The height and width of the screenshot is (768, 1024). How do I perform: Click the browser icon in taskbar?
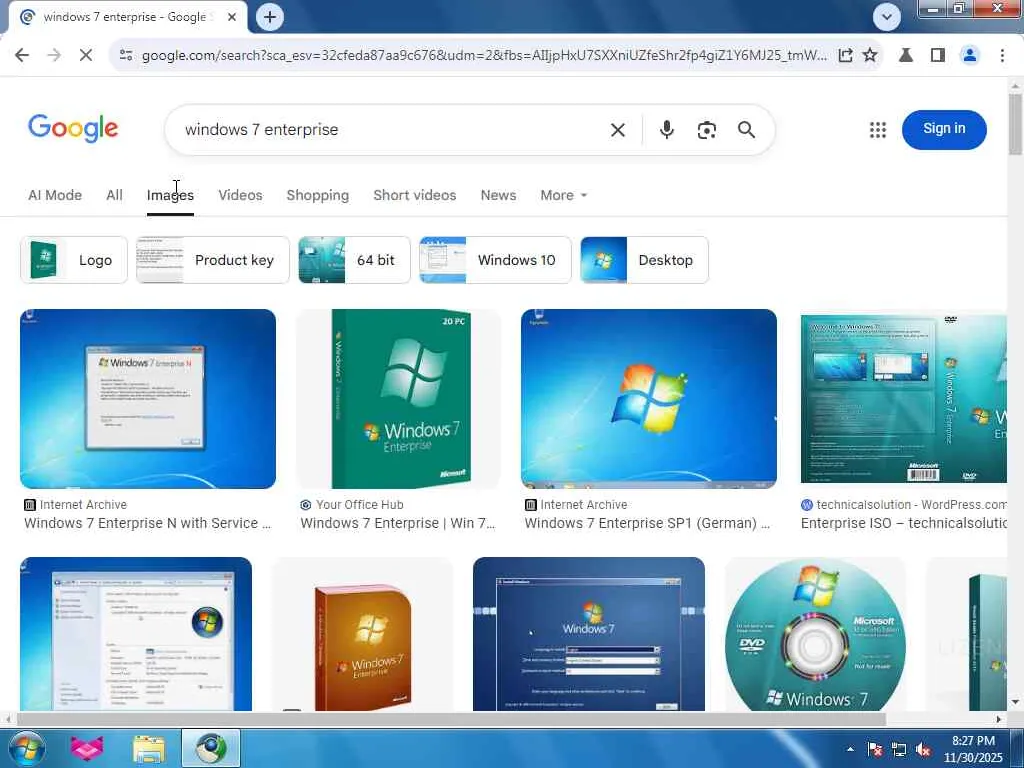[x=210, y=748]
